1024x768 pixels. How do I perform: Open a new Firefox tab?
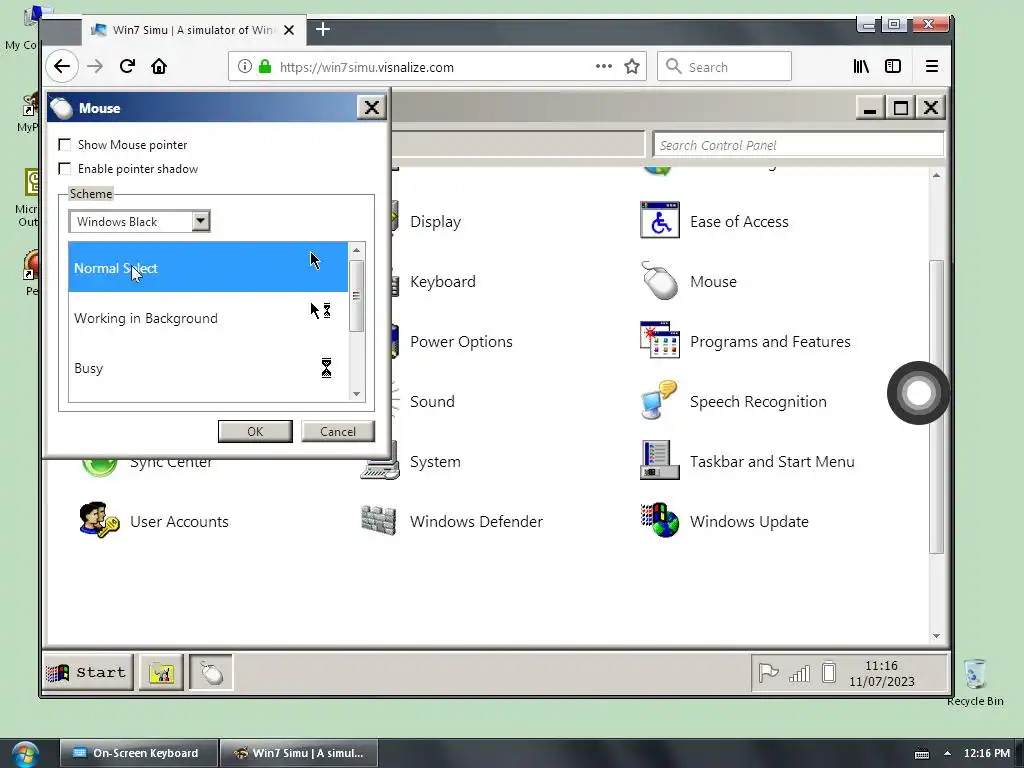click(x=323, y=29)
